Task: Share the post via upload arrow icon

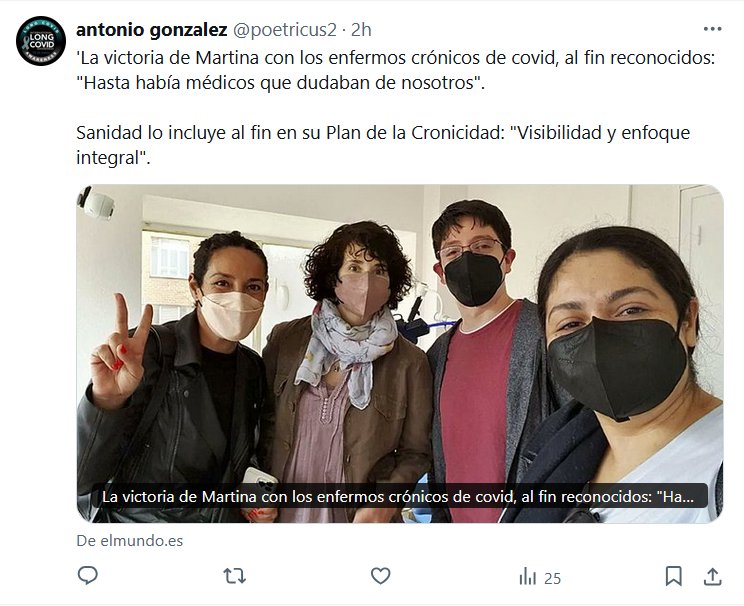Action: (x=712, y=576)
